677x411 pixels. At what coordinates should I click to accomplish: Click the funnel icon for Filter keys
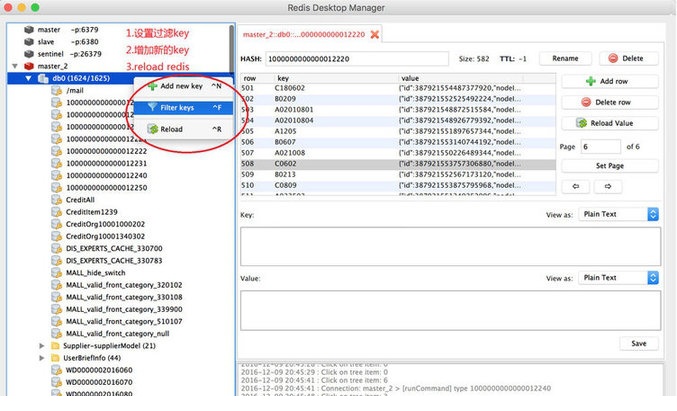pyautogui.click(x=152, y=107)
